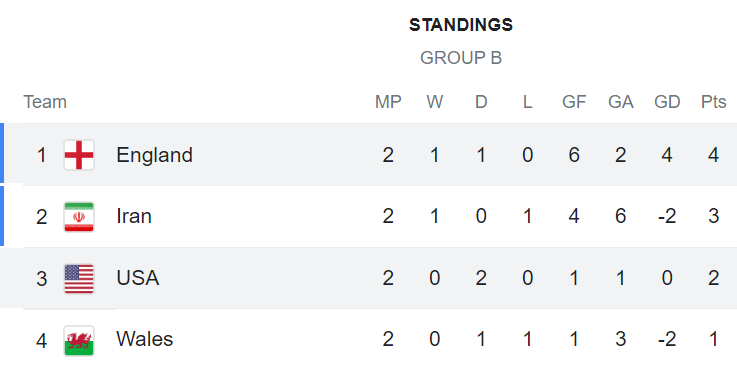Click the Iran flag icon
The width and height of the screenshot is (737, 374).
(79, 217)
